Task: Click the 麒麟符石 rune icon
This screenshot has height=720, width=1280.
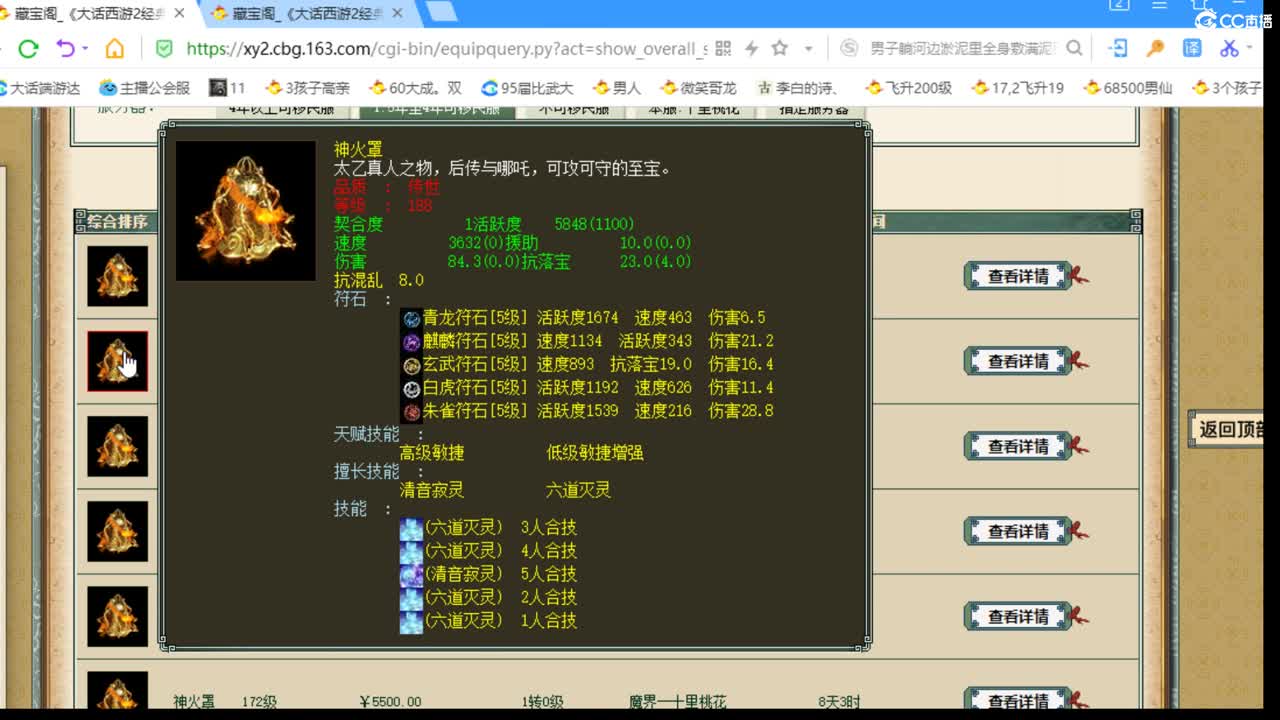Action: [411, 342]
